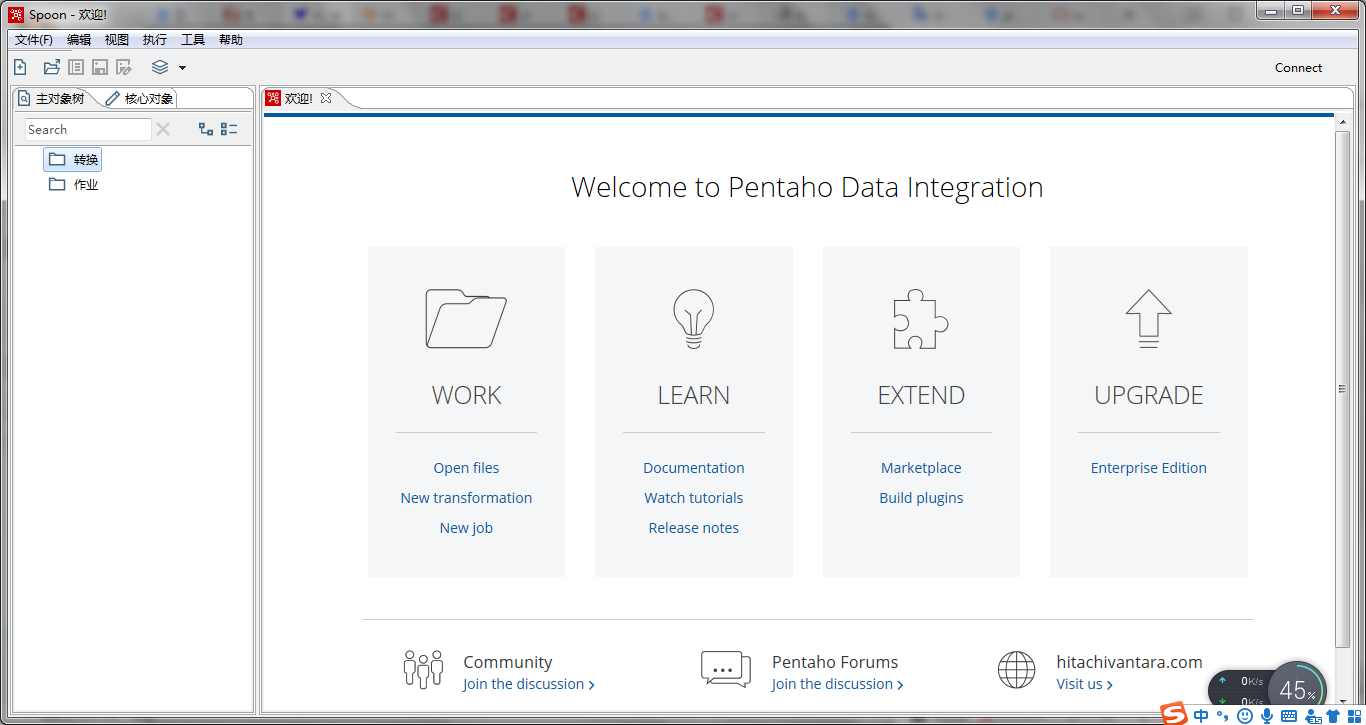Click the welcome page vertical scrollbar
Screen dimensions: 1366x725
click(x=1342, y=390)
